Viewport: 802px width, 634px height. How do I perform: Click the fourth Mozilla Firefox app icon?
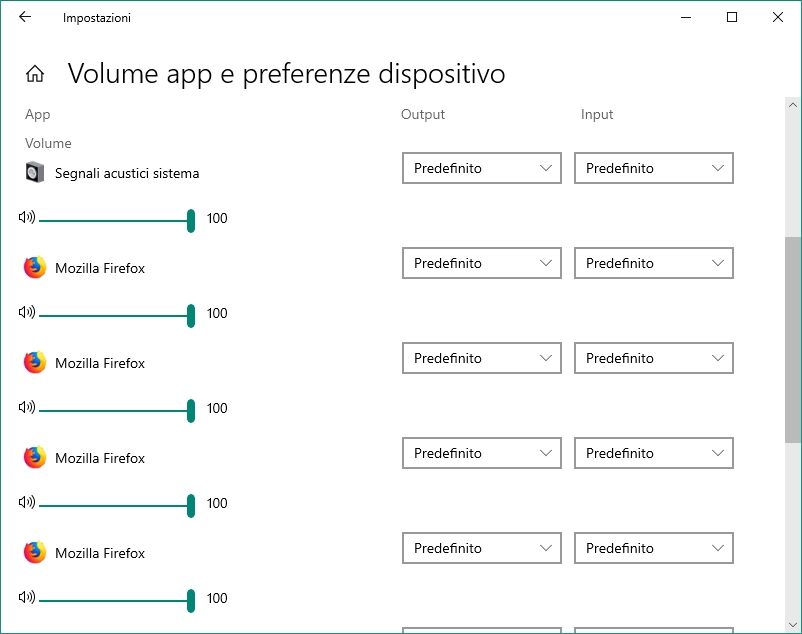(x=35, y=553)
